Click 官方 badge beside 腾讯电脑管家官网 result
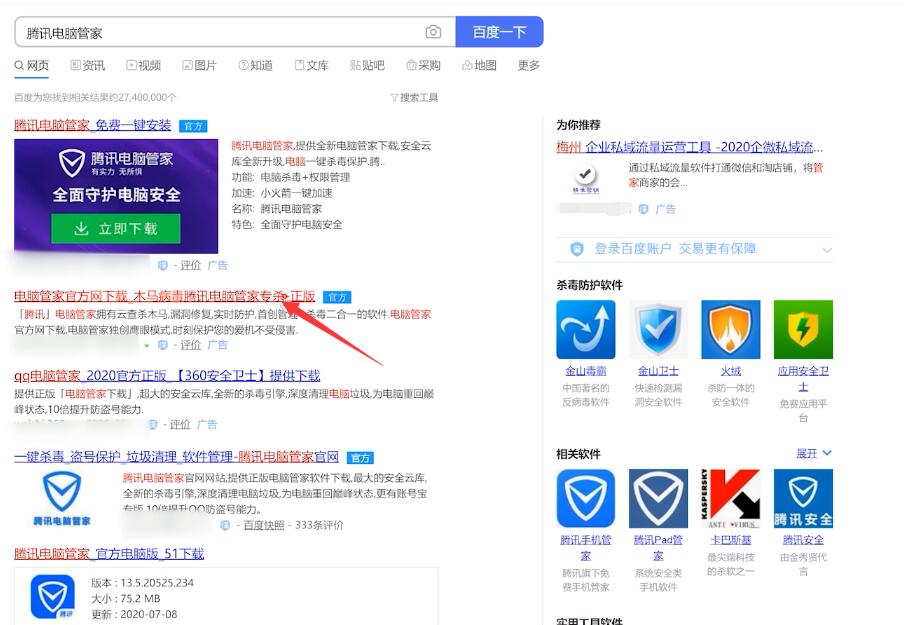 pyautogui.click(x=360, y=458)
